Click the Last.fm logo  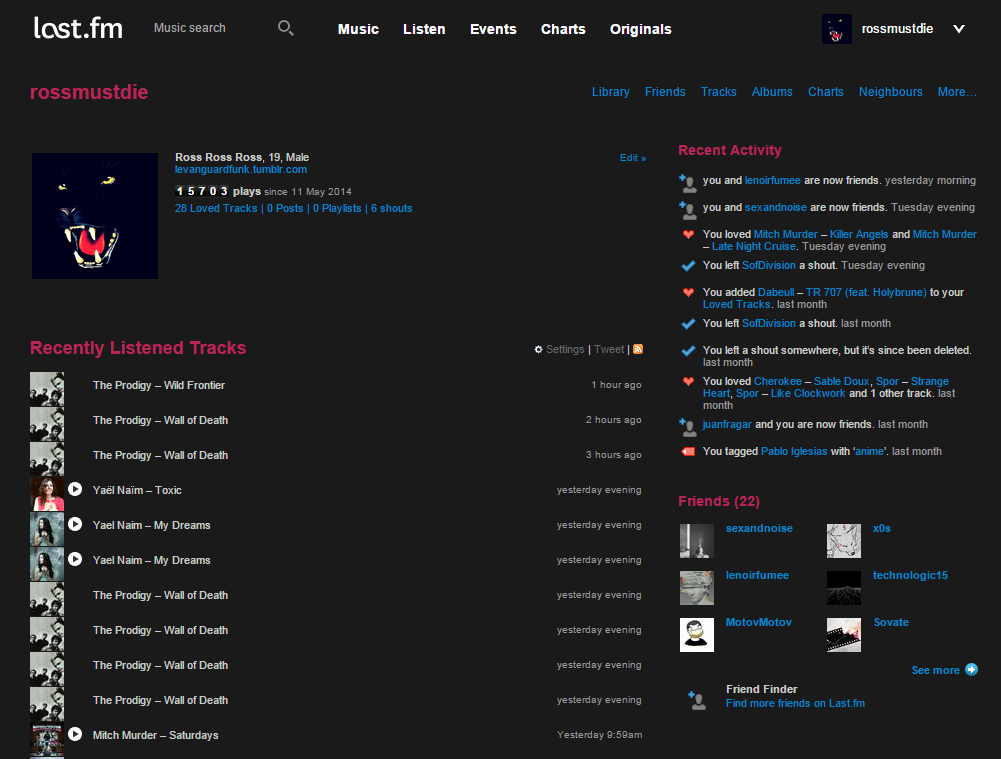click(77, 28)
